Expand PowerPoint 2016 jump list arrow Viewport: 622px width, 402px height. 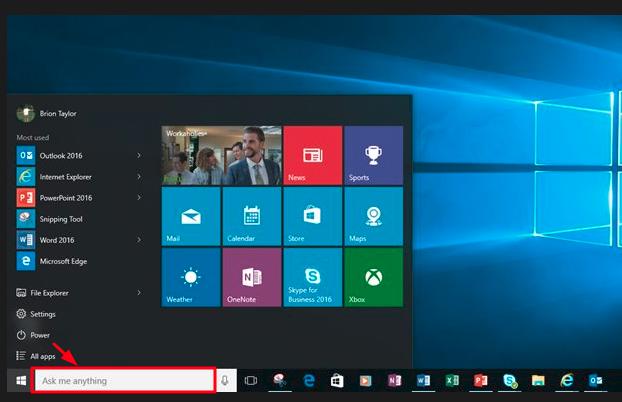(x=139, y=197)
